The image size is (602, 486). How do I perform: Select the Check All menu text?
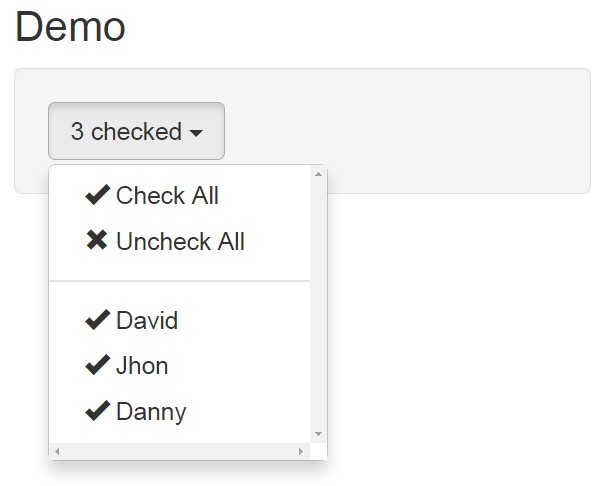pos(167,196)
